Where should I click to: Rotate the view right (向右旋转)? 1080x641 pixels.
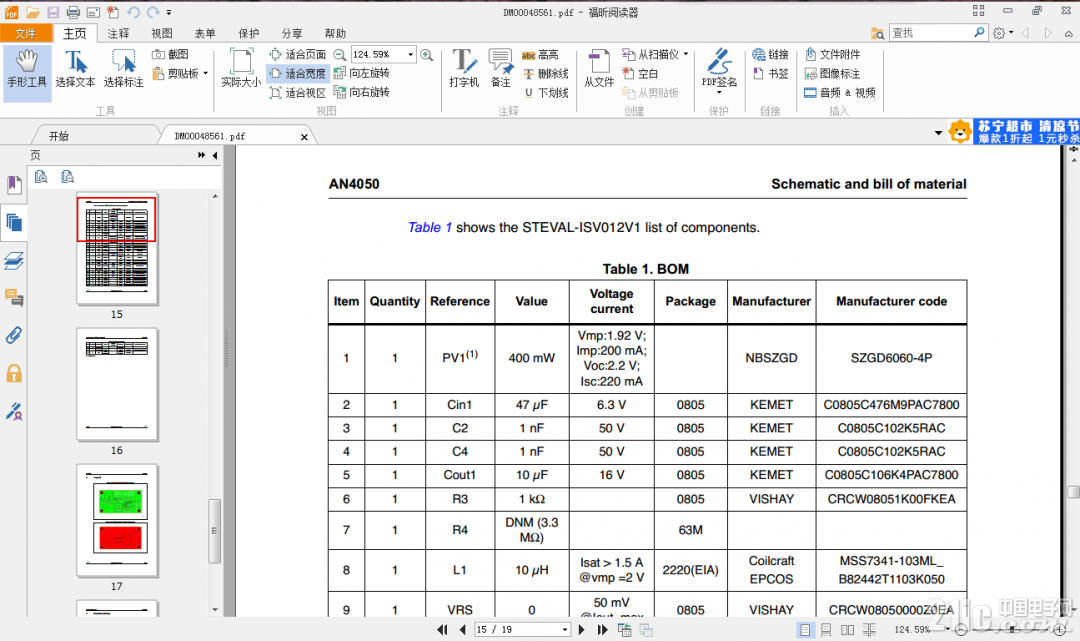[x=362, y=92]
